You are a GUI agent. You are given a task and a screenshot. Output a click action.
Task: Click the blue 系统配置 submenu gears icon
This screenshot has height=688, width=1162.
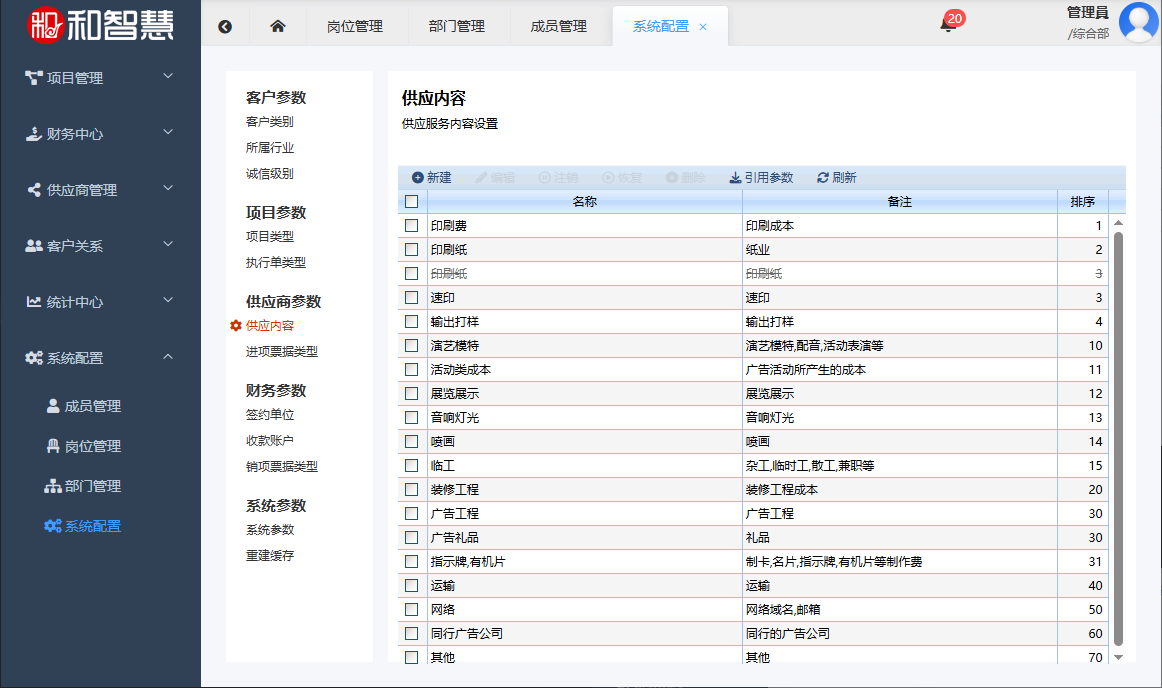[53, 526]
